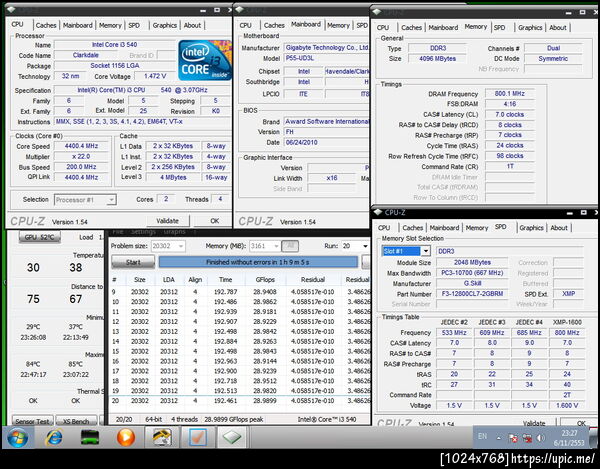The image size is (600, 469).
Task: Click the XMP-1600 column header in Timings Table
Action: tap(567, 322)
